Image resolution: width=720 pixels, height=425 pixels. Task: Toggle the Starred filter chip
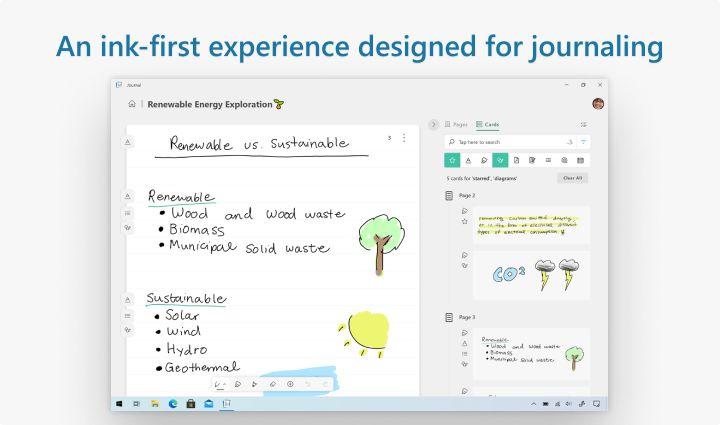coord(452,160)
